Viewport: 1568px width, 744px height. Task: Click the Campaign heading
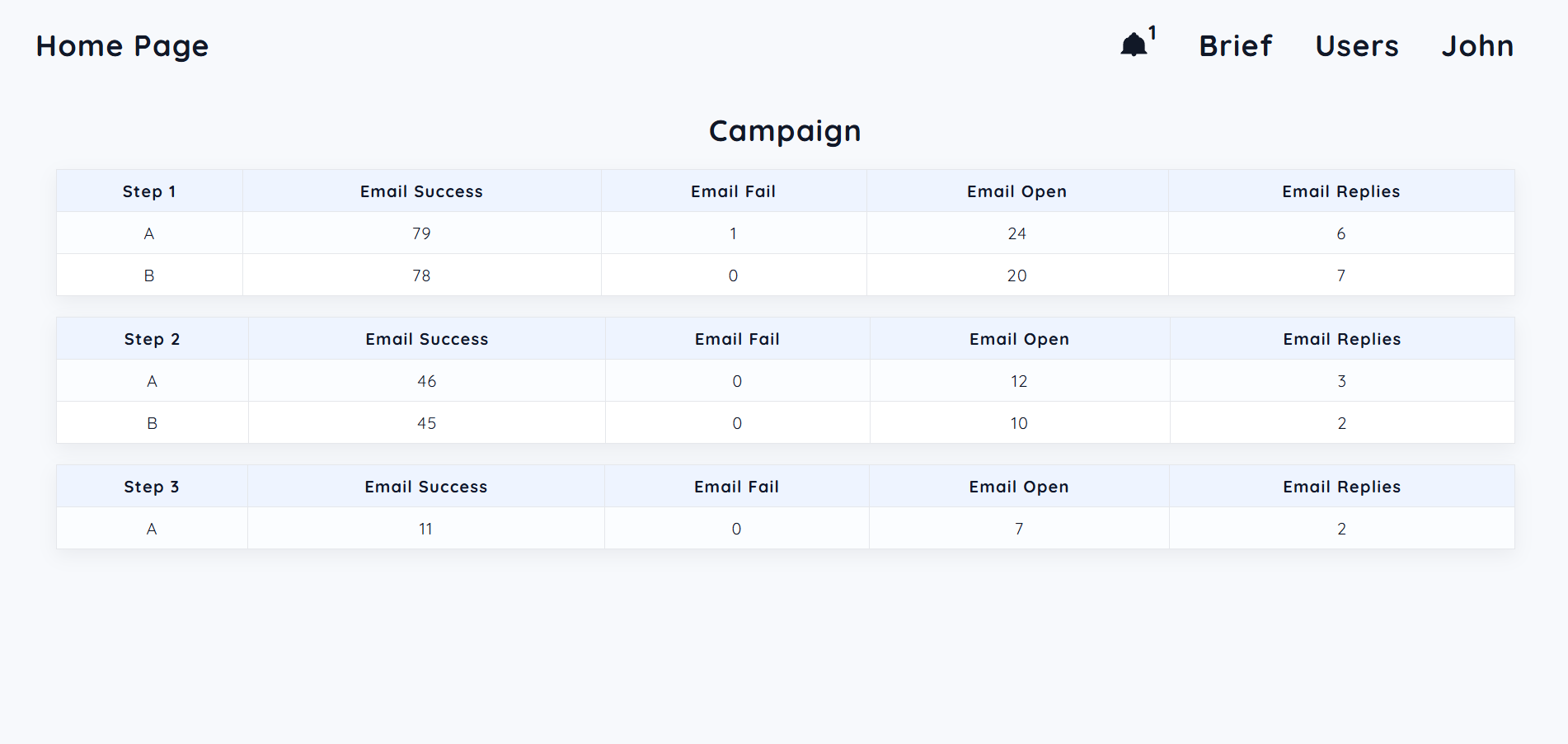coord(785,131)
